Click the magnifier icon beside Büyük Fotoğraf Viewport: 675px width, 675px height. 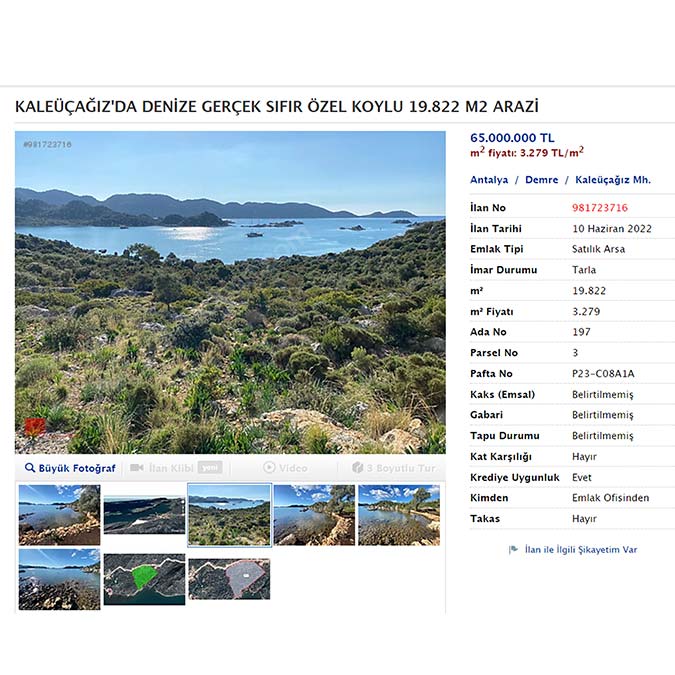click(x=30, y=468)
